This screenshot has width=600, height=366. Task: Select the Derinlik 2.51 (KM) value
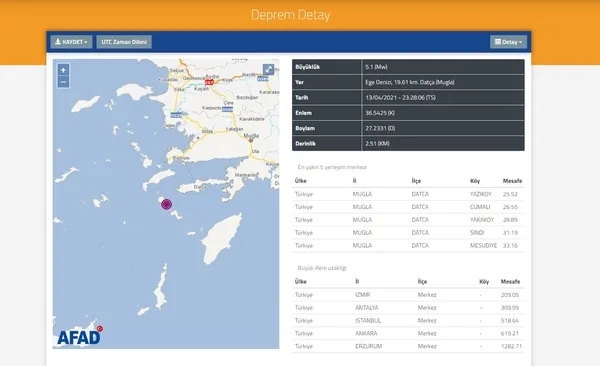click(x=377, y=144)
